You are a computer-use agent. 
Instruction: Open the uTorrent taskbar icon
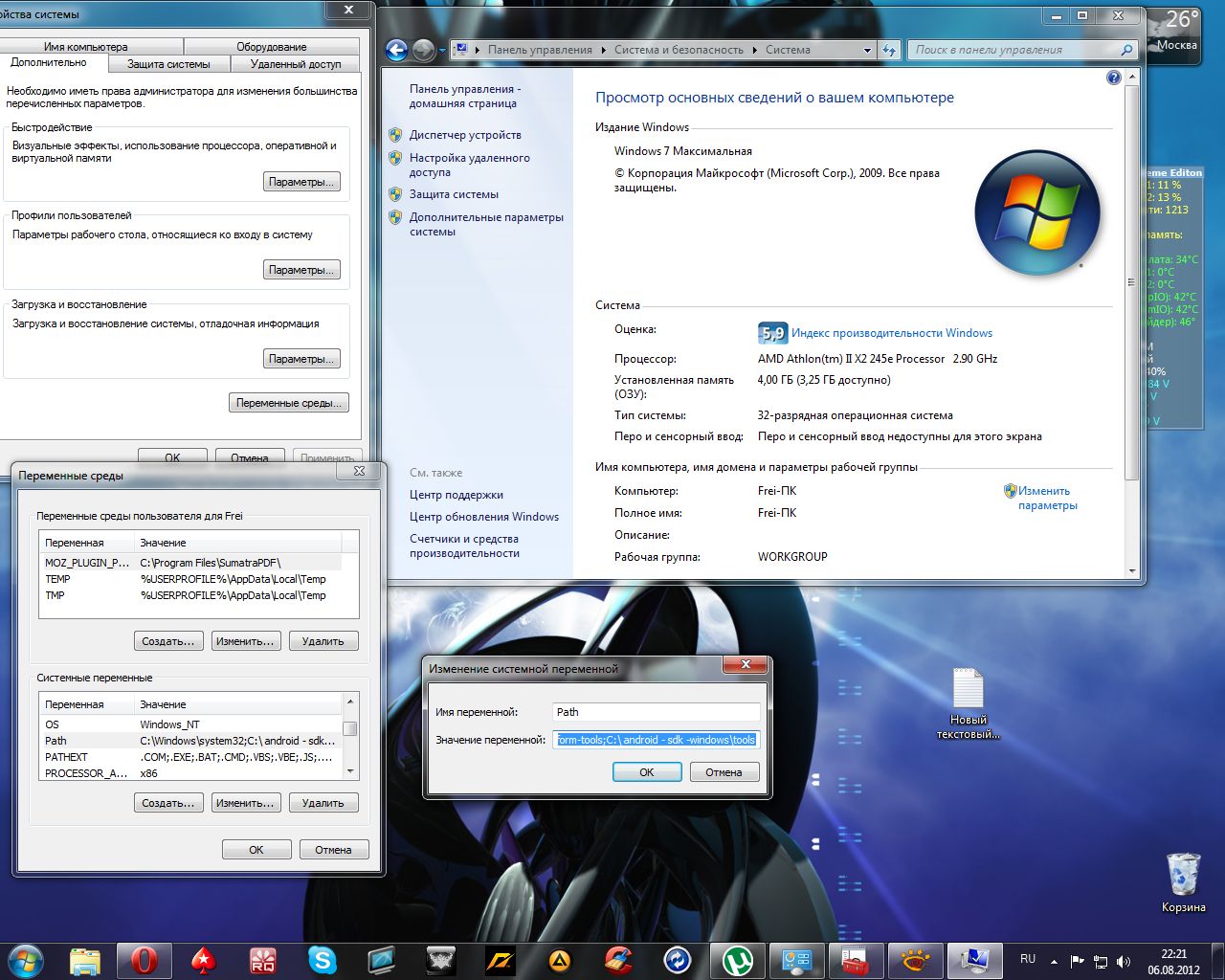(x=737, y=960)
